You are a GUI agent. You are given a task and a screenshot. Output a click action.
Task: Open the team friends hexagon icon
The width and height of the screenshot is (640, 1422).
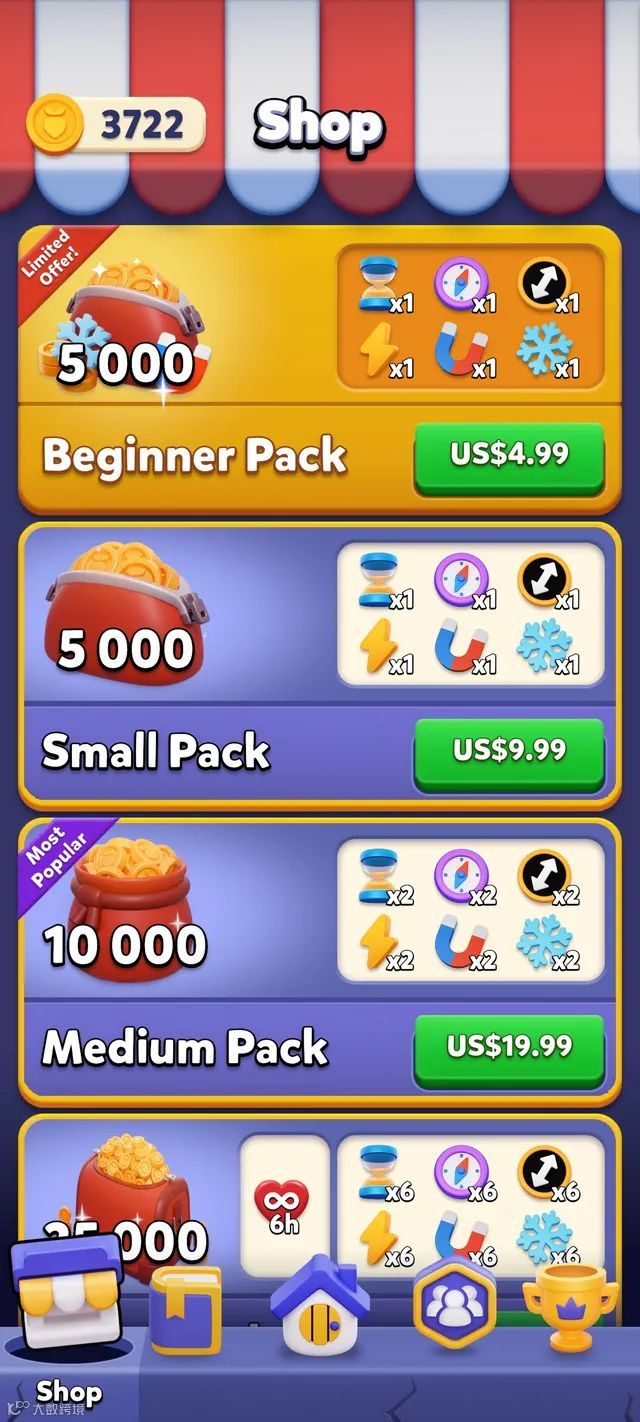pos(455,1302)
